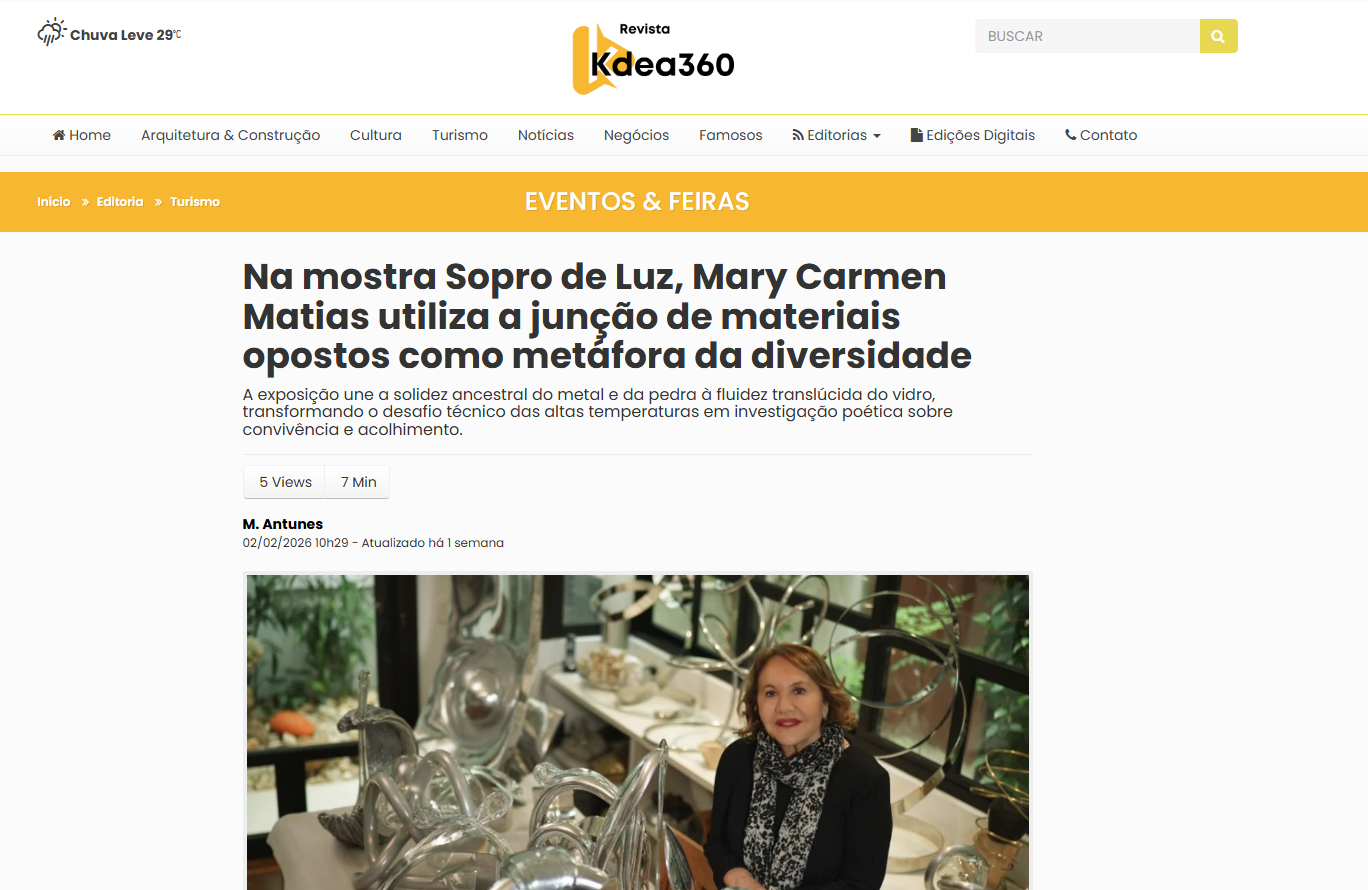Click into the BUSCAR search field
Viewport: 1368px width, 890px height.
click(1087, 36)
